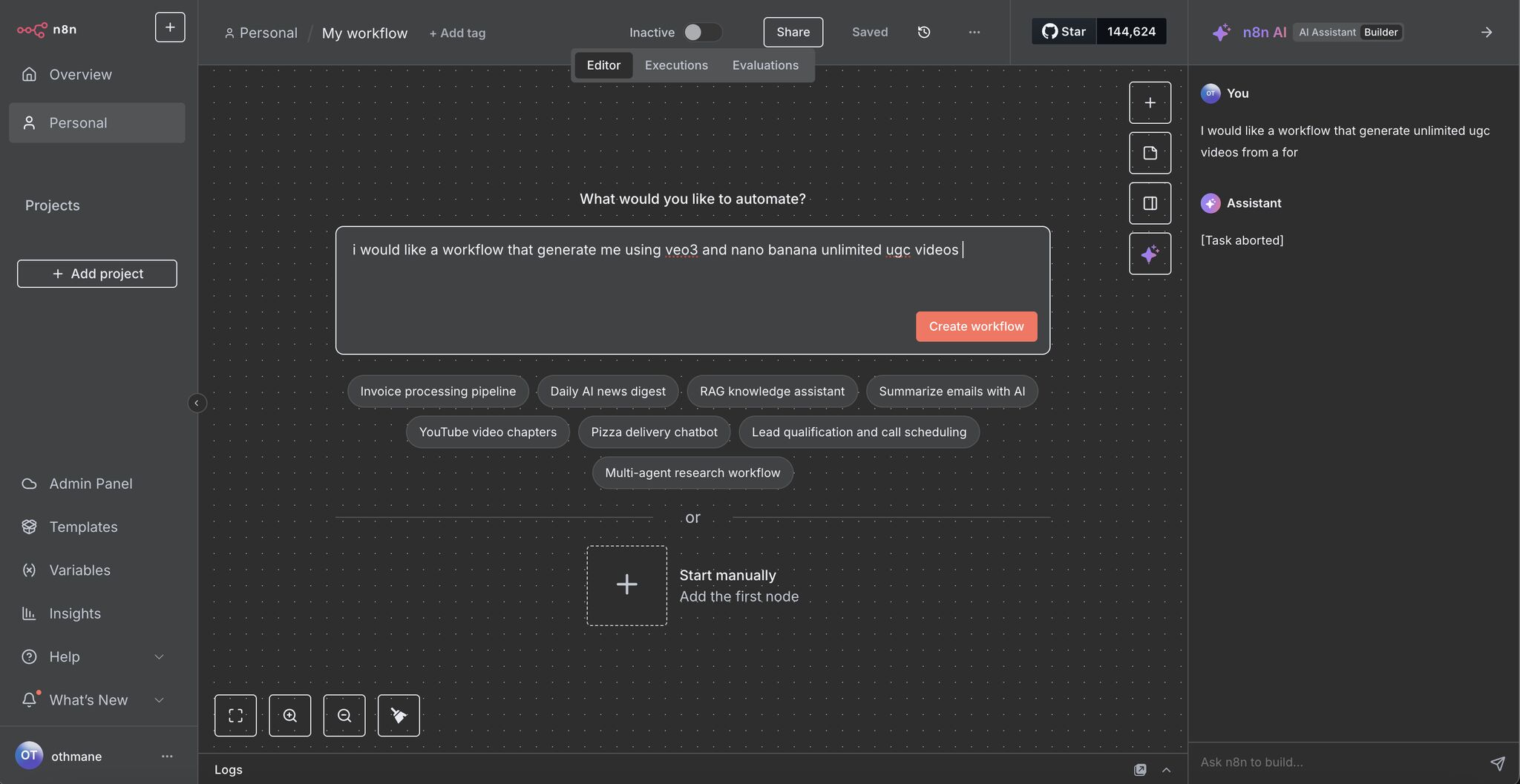Image resolution: width=1520 pixels, height=784 pixels.
Task: Click the AI sparkle canvas button
Action: (1150, 254)
